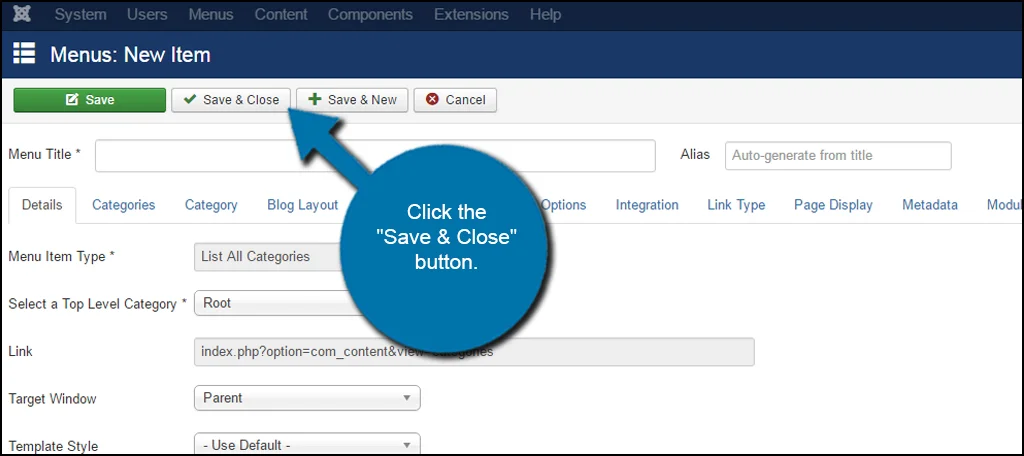The height and width of the screenshot is (456, 1024).
Task: Click the Joomla logo icon
Action: (x=22, y=15)
